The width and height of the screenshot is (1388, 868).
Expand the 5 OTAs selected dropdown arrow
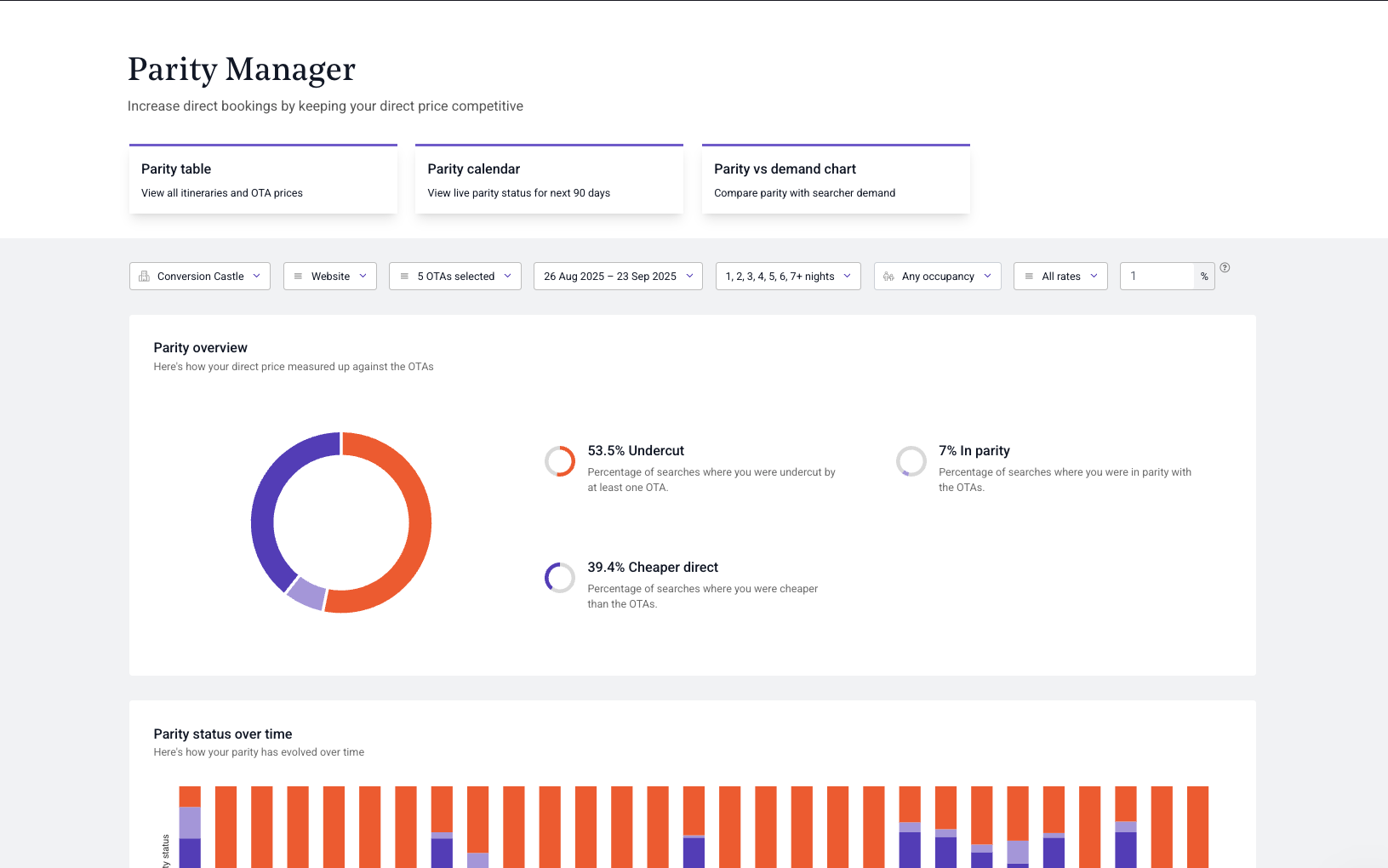[507, 276]
